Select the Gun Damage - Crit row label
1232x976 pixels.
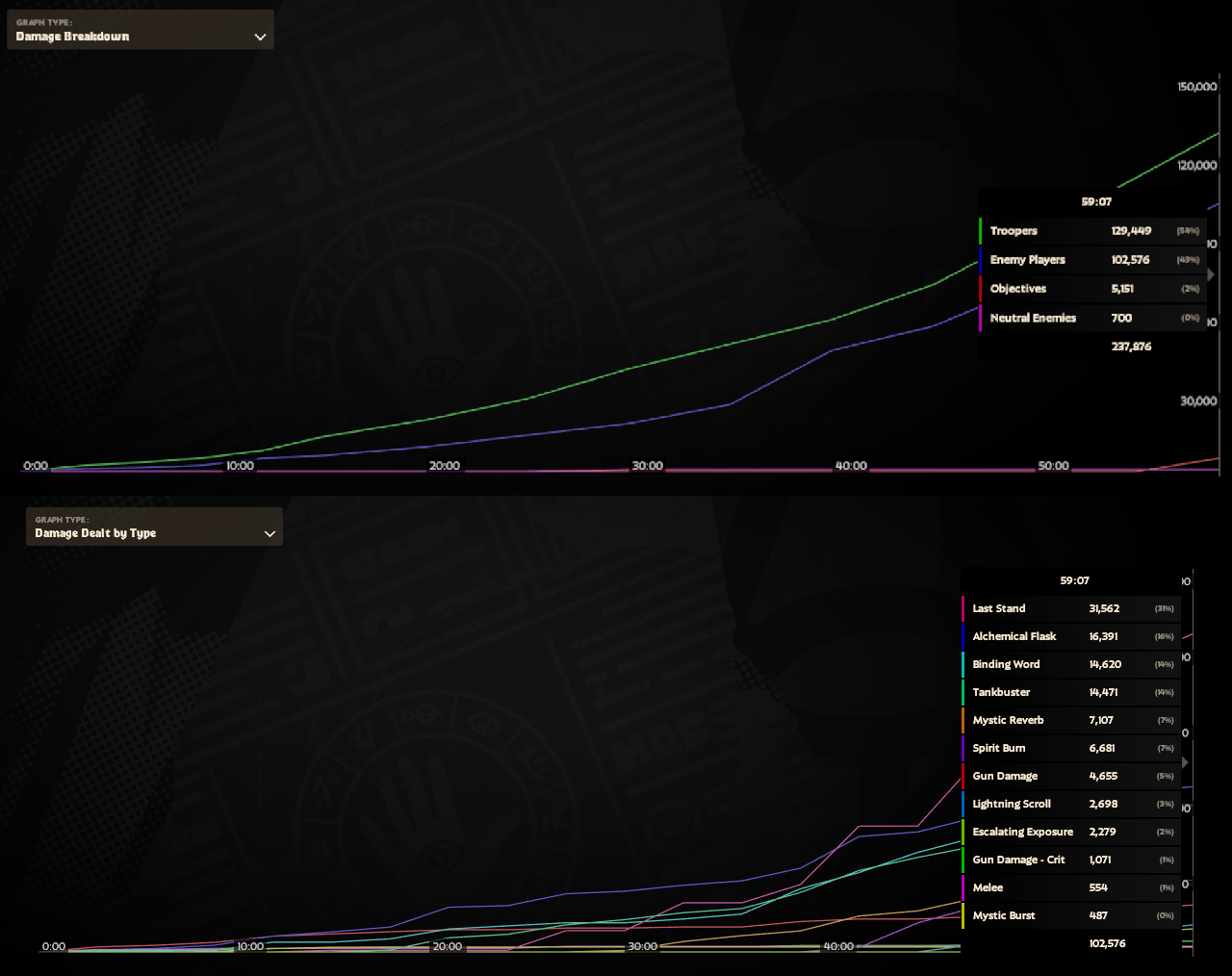[1018, 860]
